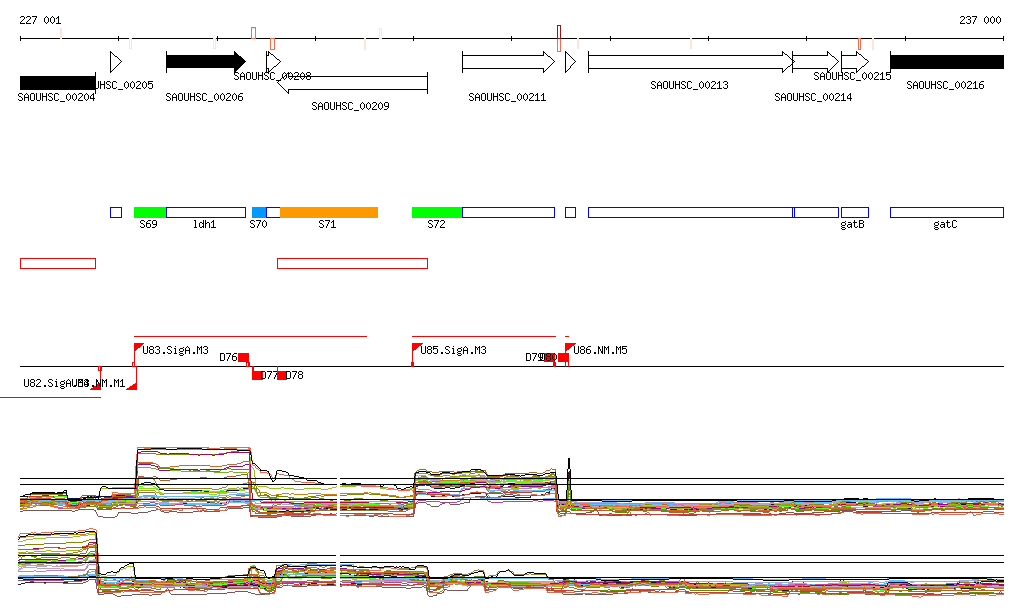Click the D78 red square marker
The width and height of the screenshot is (1024, 611).
pos(281,375)
